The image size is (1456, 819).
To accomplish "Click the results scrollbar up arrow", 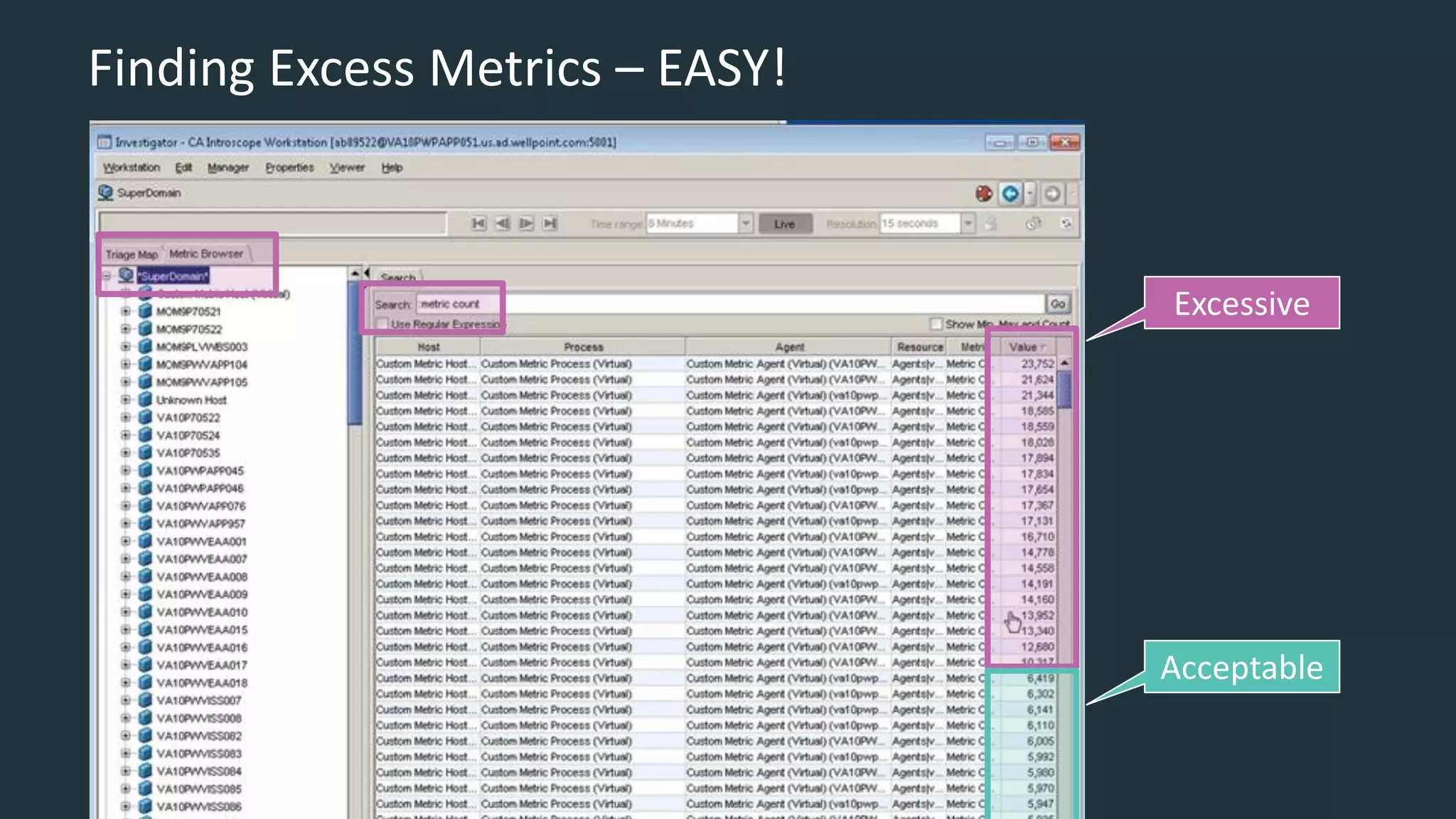I will (x=1064, y=363).
